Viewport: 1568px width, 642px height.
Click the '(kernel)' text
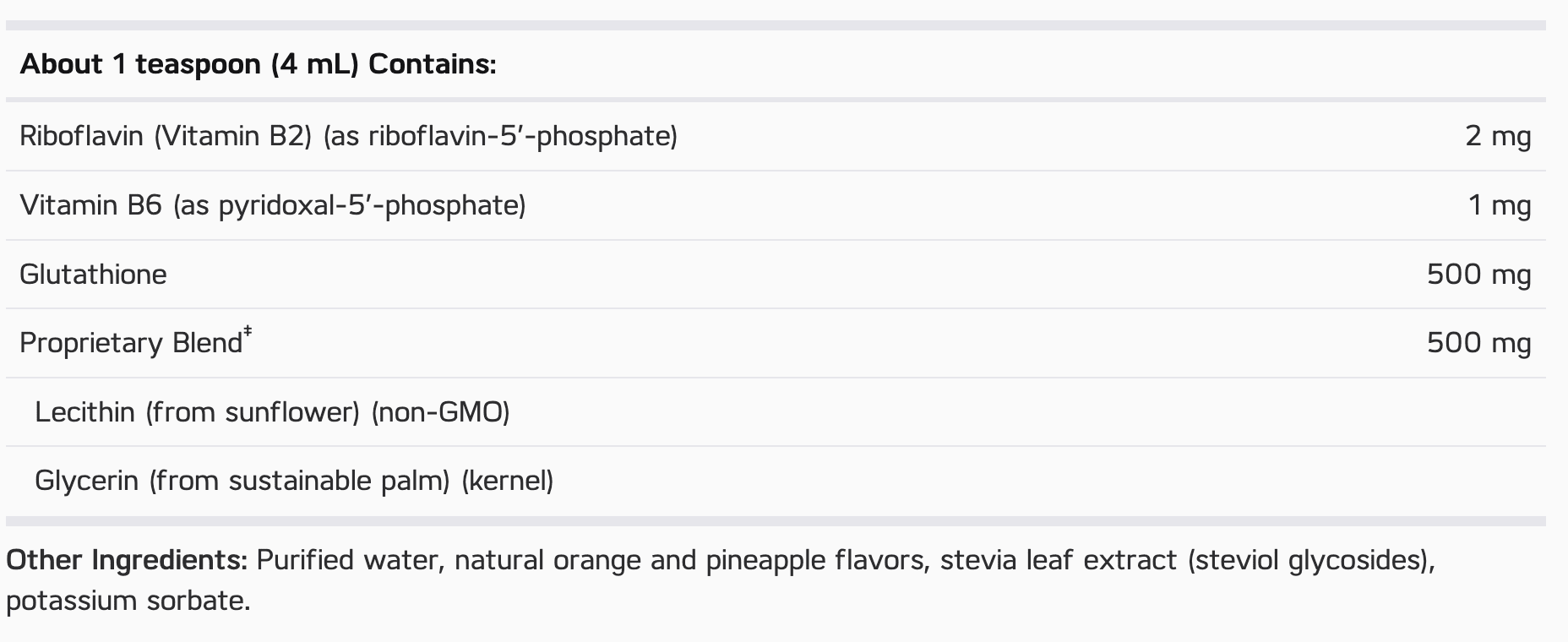(x=508, y=481)
